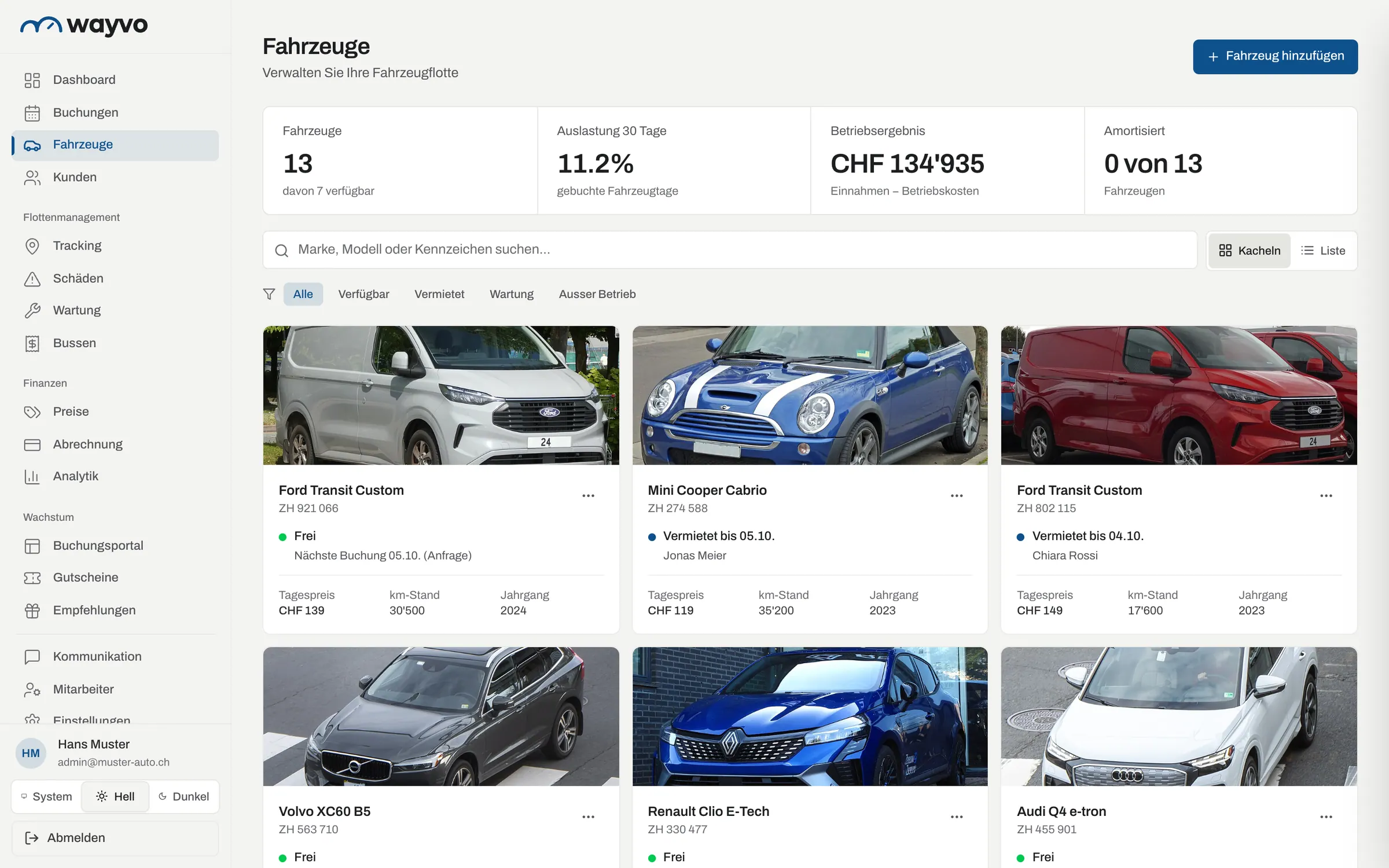The height and width of the screenshot is (868, 1389).
Task: Click the filter funnel icon
Action: pyautogui.click(x=269, y=294)
